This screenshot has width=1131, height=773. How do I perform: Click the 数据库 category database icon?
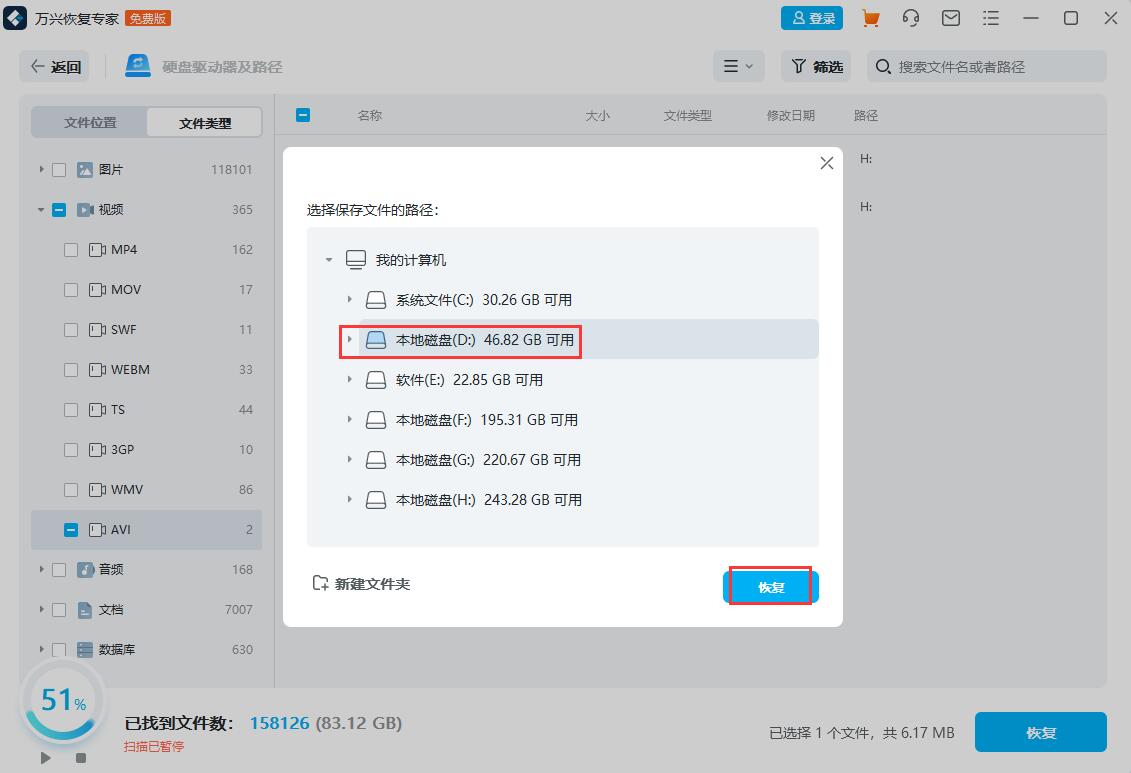(x=85, y=650)
